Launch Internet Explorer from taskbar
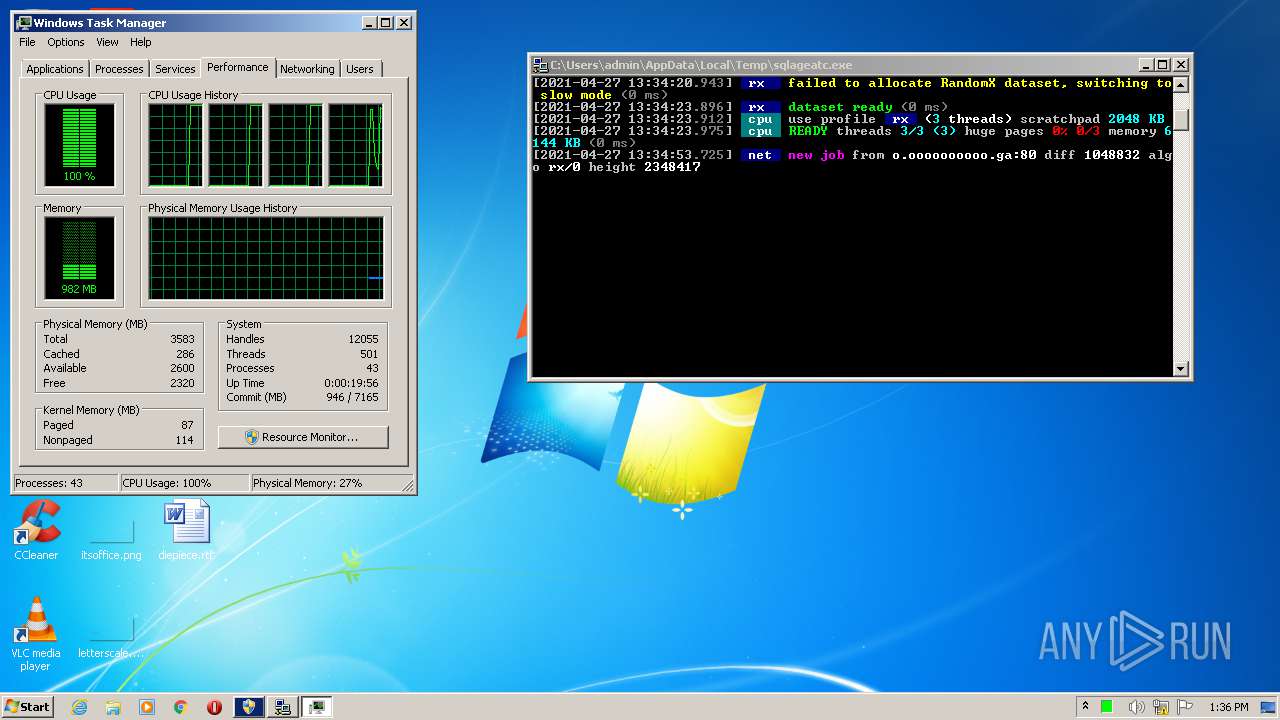This screenshot has height=720, width=1280. 79,707
